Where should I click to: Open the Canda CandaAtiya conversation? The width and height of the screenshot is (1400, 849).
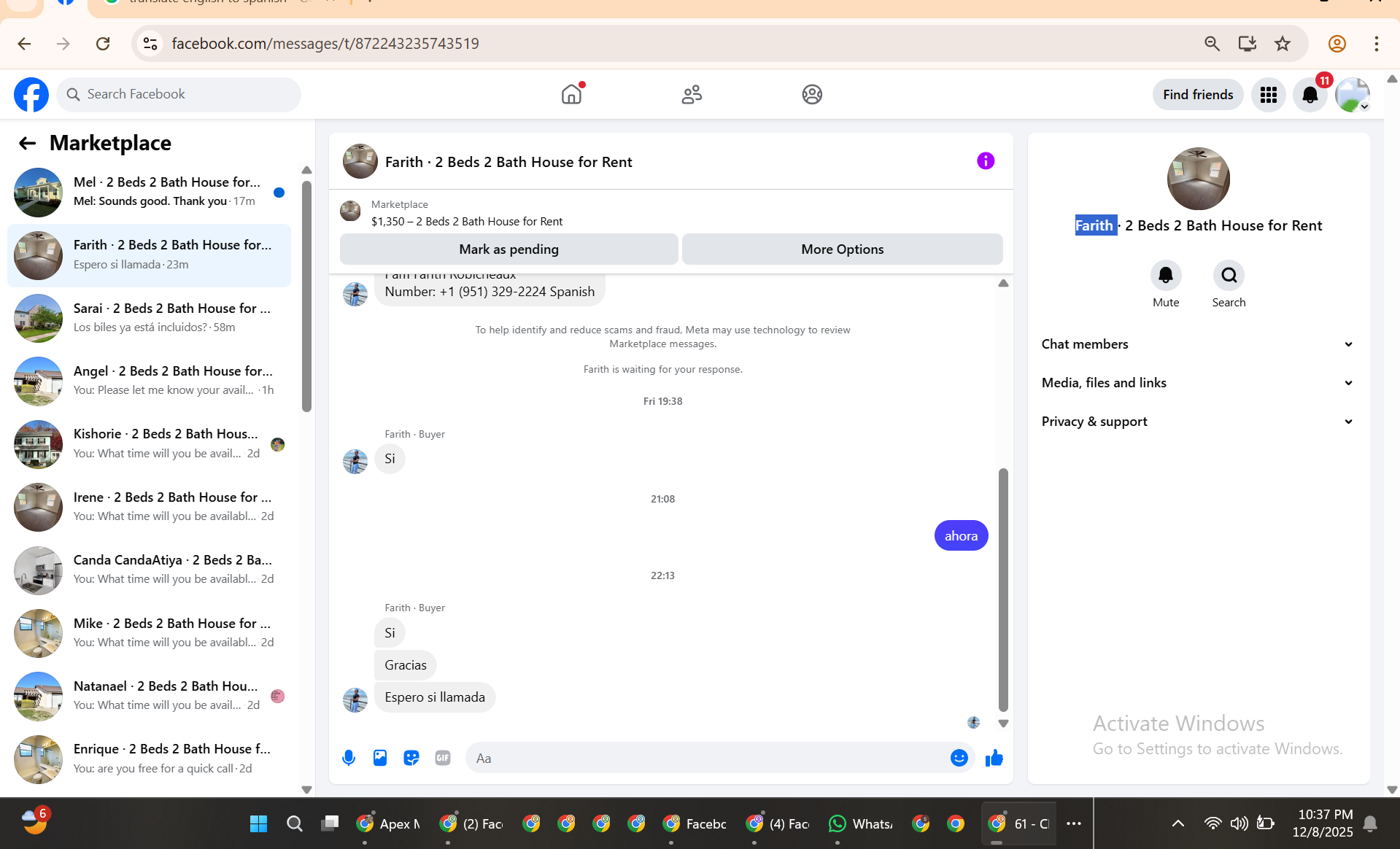149,570
